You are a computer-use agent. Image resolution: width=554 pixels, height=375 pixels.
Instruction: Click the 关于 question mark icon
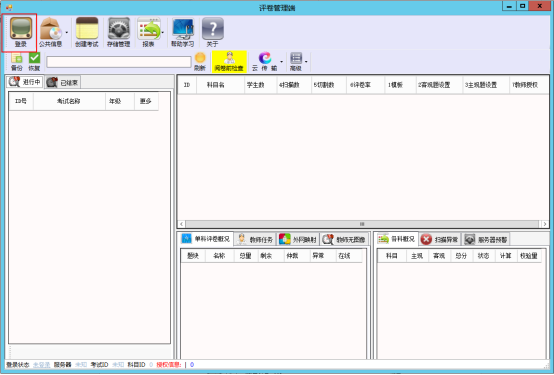[x=213, y=28]
